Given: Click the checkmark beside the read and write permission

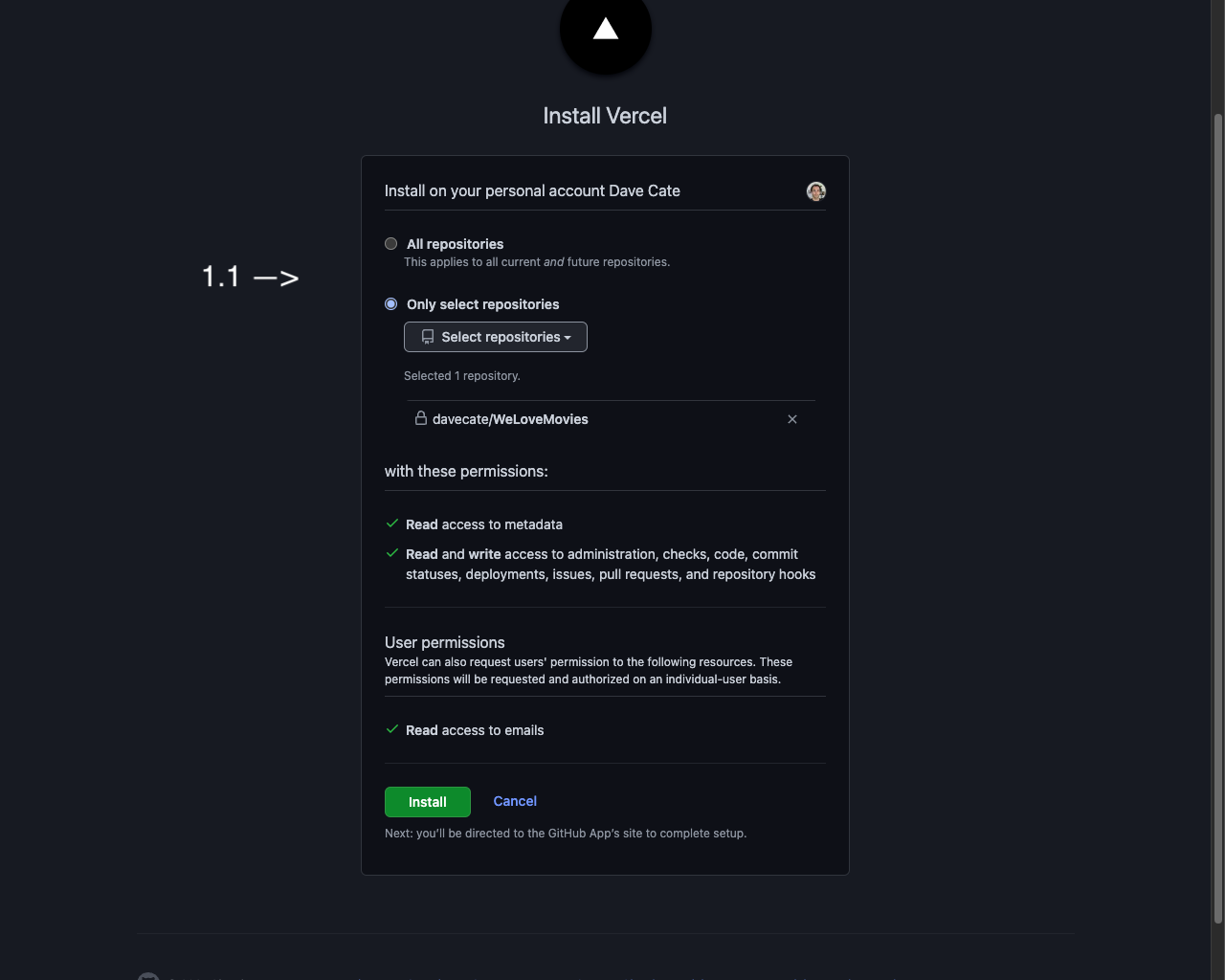Looking at the screenshot, I should pos(391,553).
